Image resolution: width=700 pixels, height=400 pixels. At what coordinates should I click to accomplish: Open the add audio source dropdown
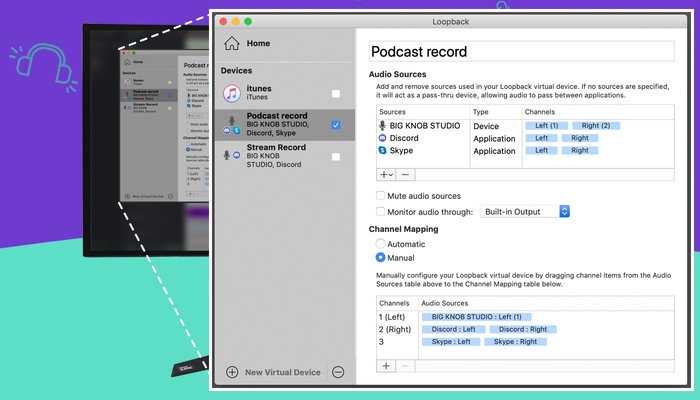coord(387,174)
